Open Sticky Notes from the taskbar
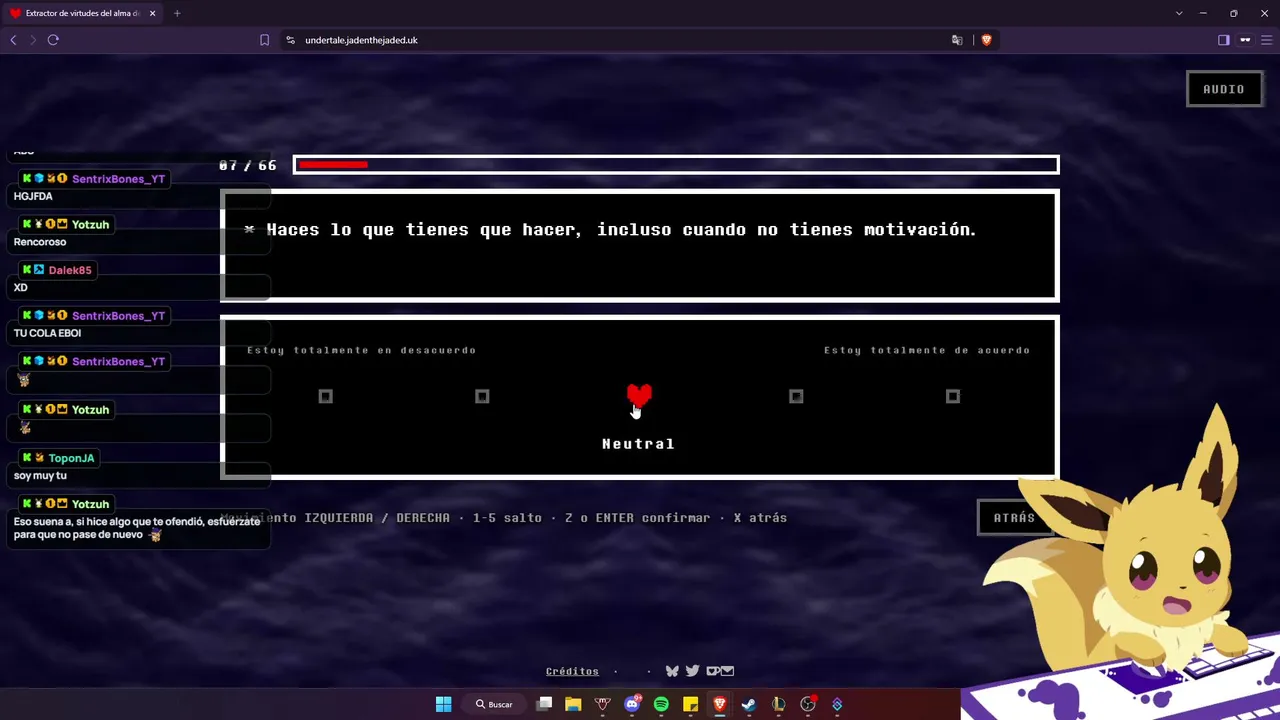Screen dimensions: 1280x720 (x=690, y=704)
